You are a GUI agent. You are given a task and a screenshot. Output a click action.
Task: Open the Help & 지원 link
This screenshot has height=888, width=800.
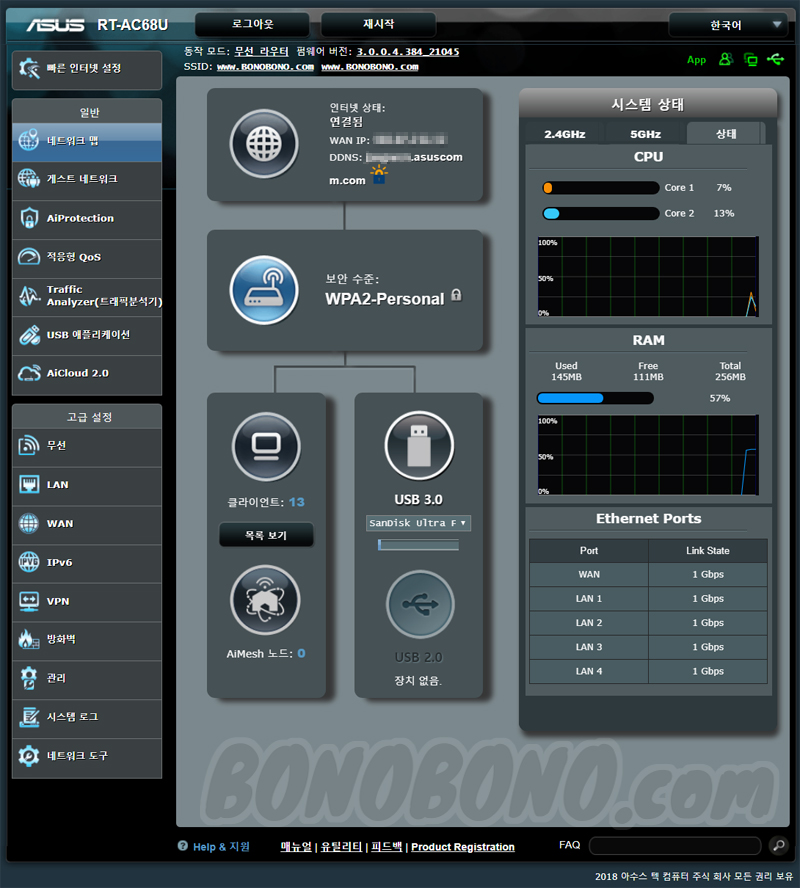coord(221,847)
